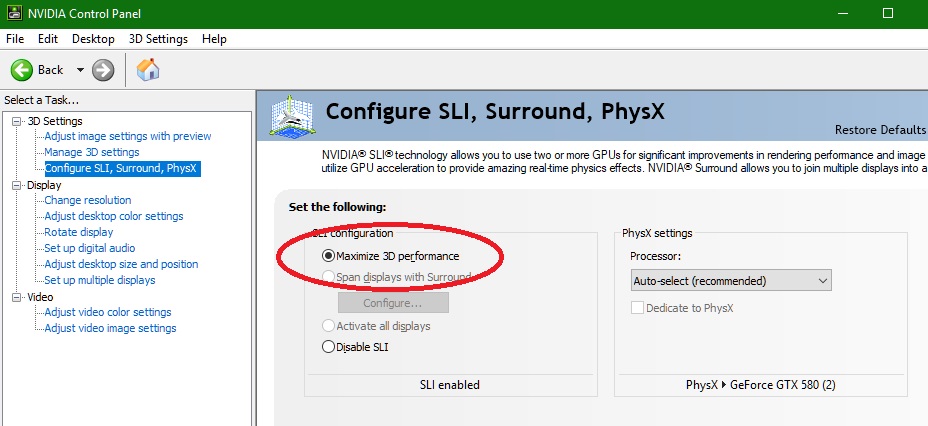The height and width of the screenshot is (426, 928).
Task: Select Maximize 3D performance radio button
Action: click(x=328, y=256)
